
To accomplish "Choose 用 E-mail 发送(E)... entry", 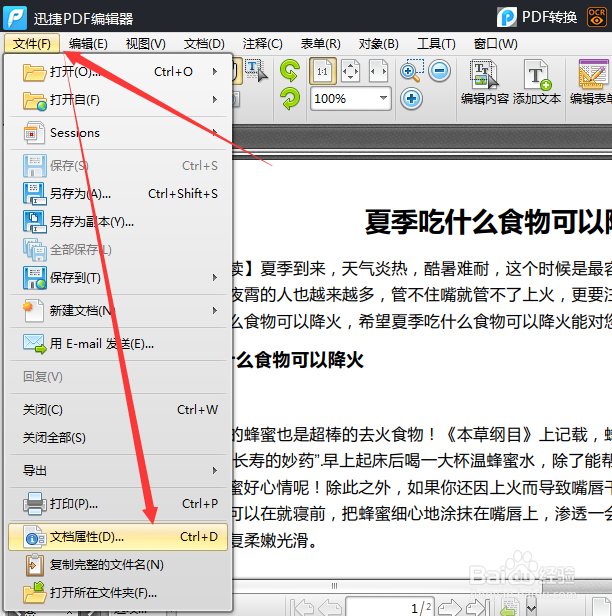I will click(118, 344).
